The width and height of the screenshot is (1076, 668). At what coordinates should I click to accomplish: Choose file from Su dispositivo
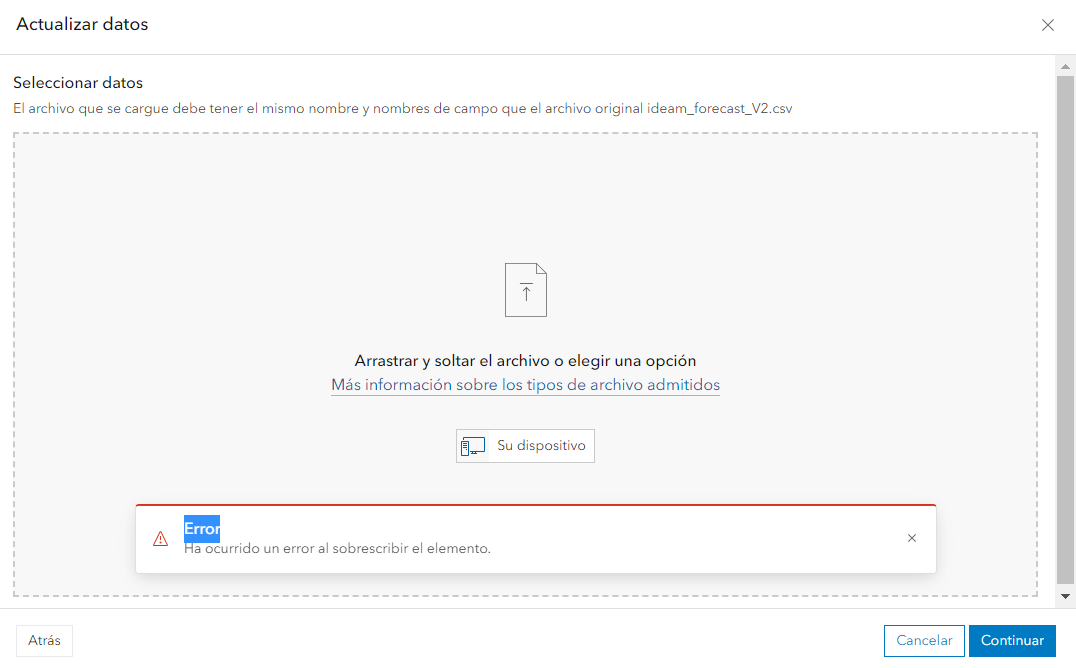[x=525, y=446]
